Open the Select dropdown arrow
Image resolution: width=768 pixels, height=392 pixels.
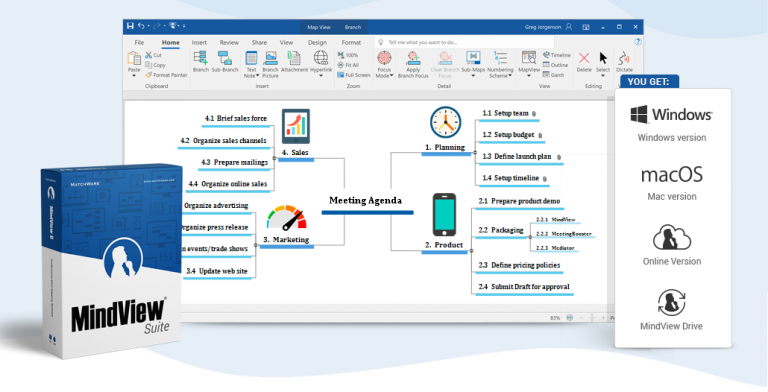(603, 76)
